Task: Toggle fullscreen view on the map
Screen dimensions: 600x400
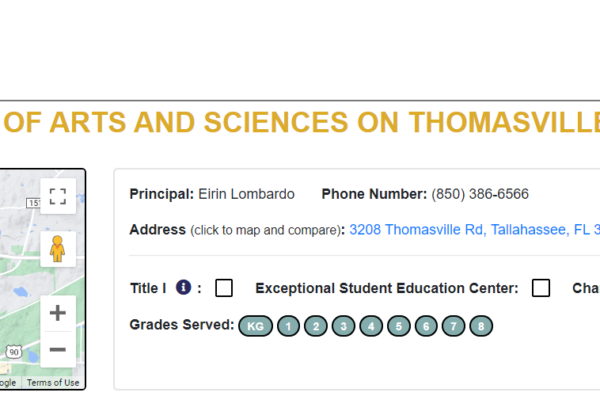Action: coord(58,196)
